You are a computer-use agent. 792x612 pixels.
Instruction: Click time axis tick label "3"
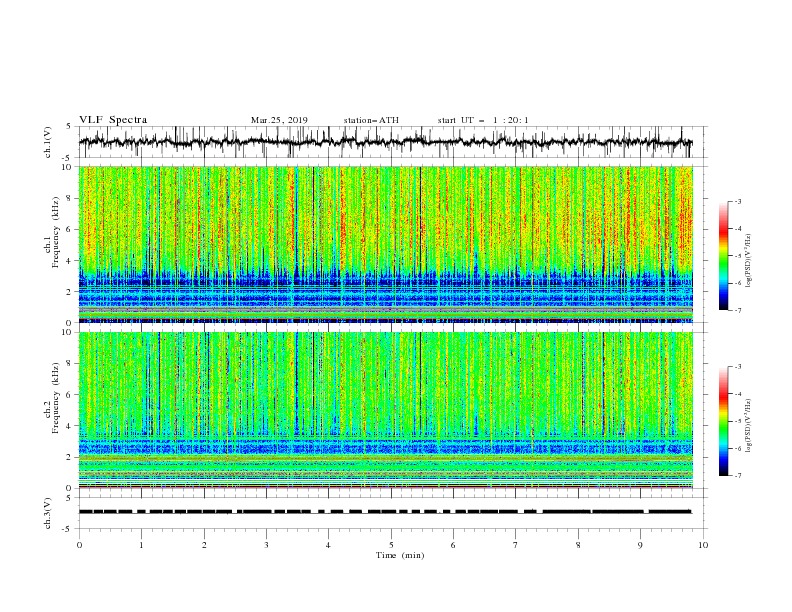tap(266, 545)
